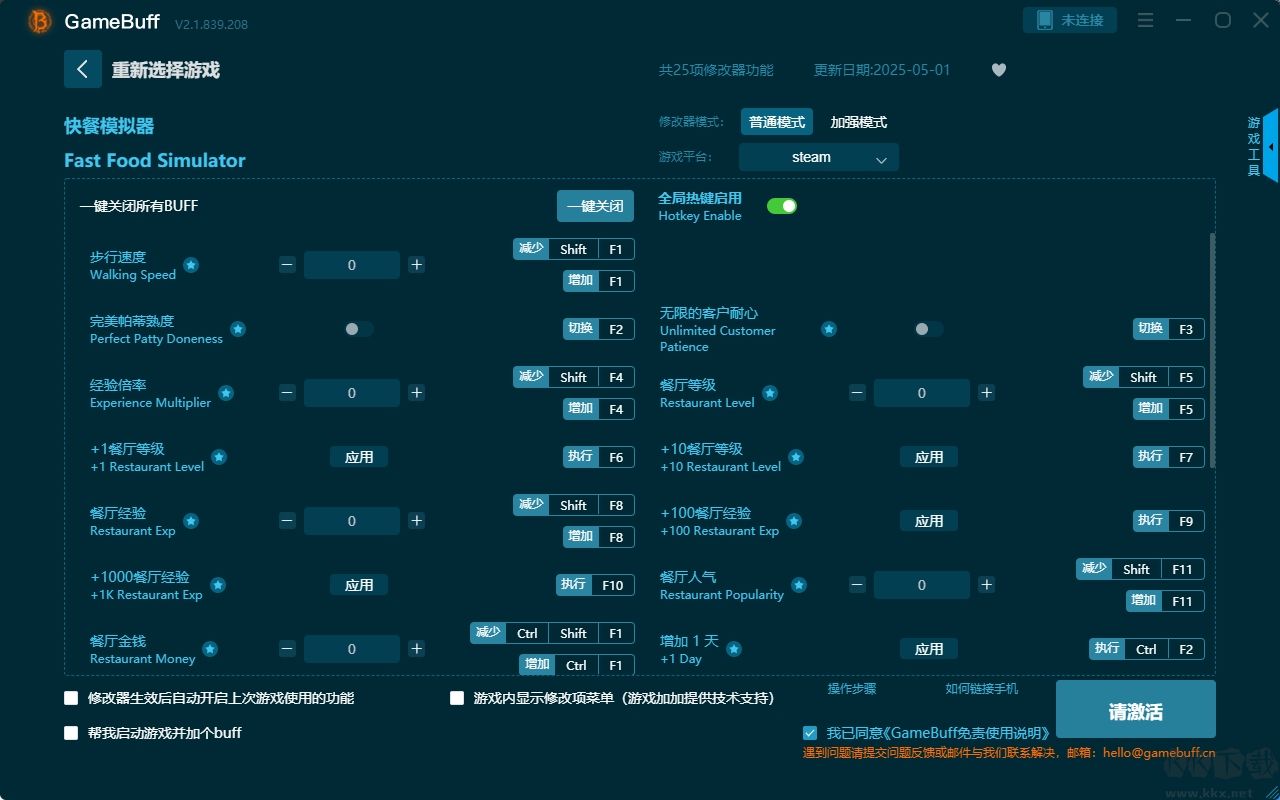Screen dimensions: 1280x800
Task: Click the F7 hotkey for +10 Restaurant Level
Action: (1186, 457)
